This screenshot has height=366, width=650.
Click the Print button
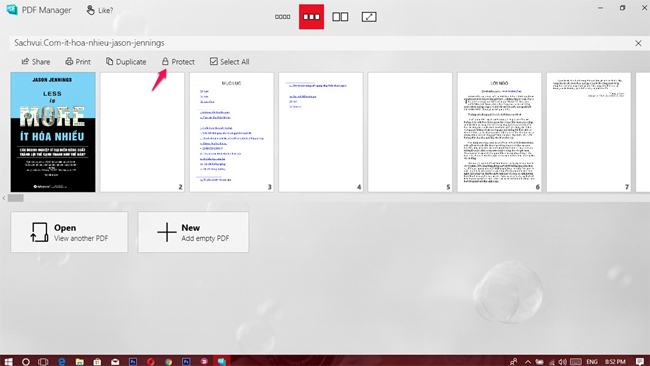(78, 62)
